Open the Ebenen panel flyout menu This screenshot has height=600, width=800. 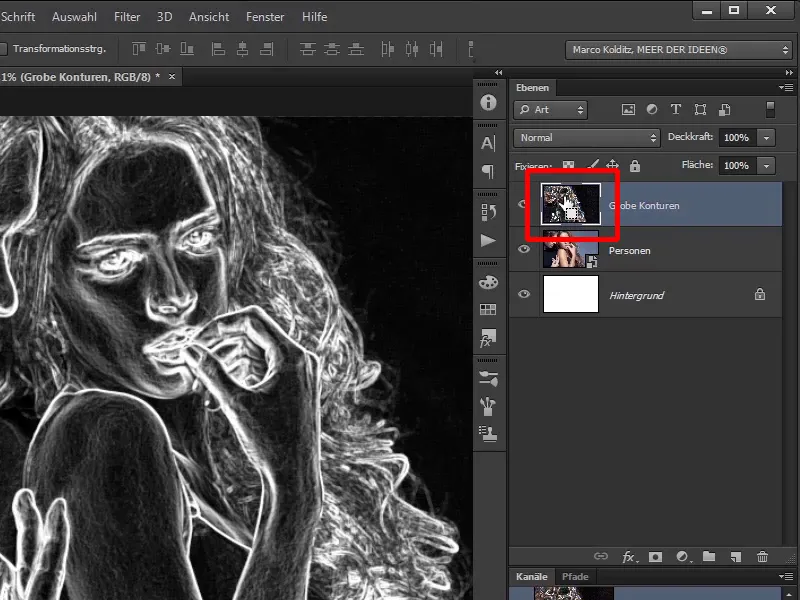[x=786, y=87]
